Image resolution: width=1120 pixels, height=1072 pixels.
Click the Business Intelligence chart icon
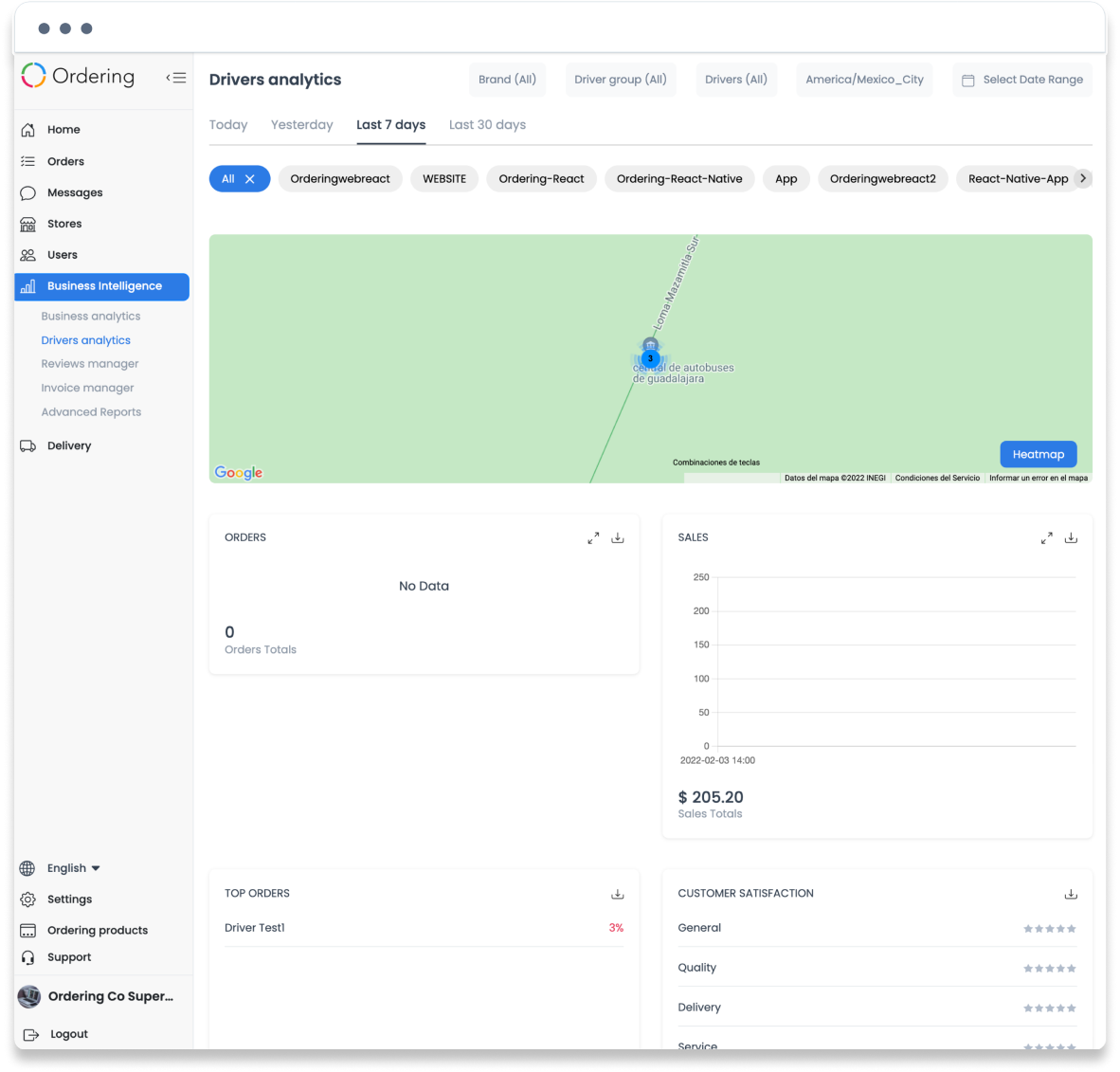click(27, 286)
